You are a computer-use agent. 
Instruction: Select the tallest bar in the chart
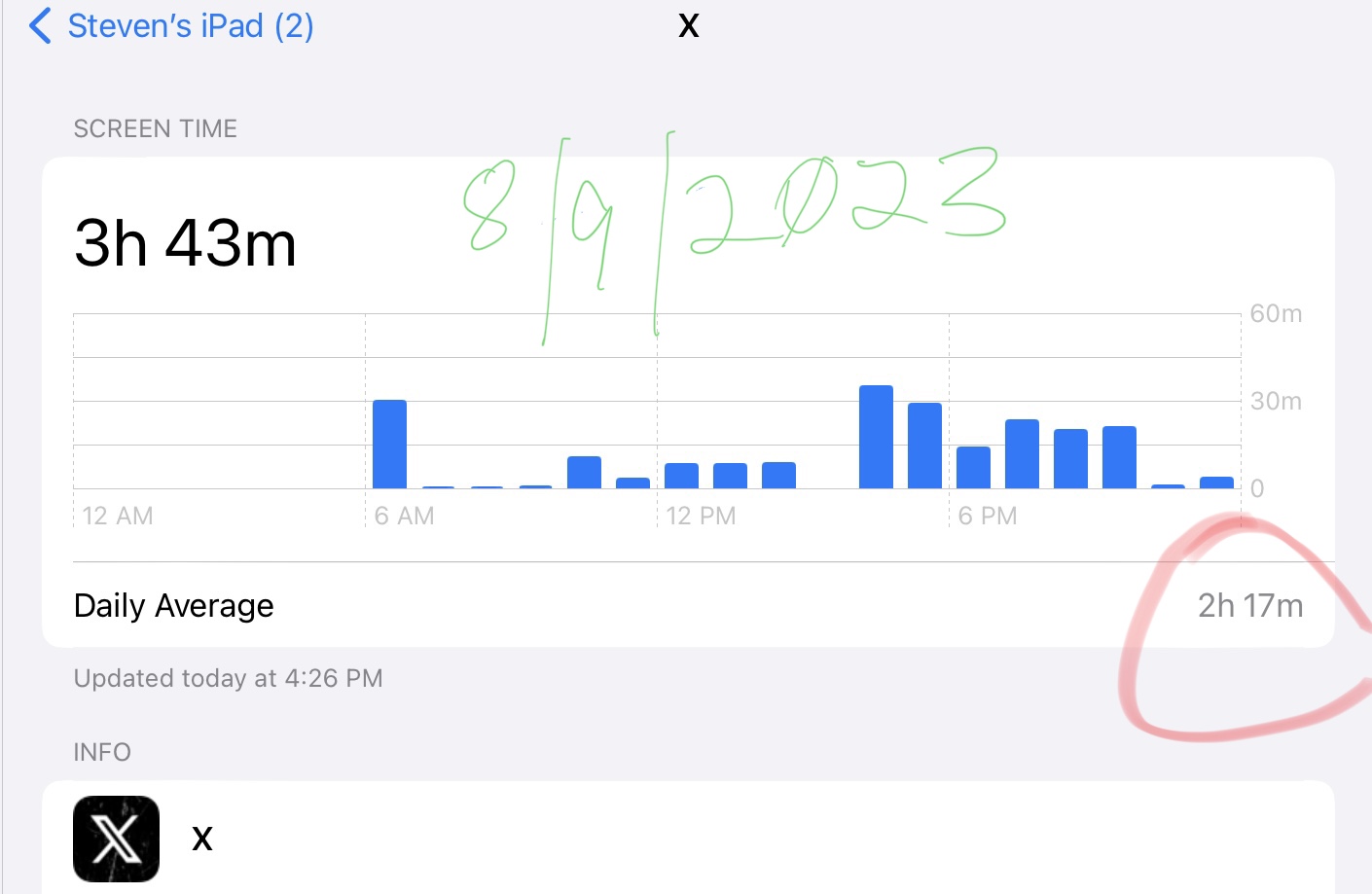(876, 438)
